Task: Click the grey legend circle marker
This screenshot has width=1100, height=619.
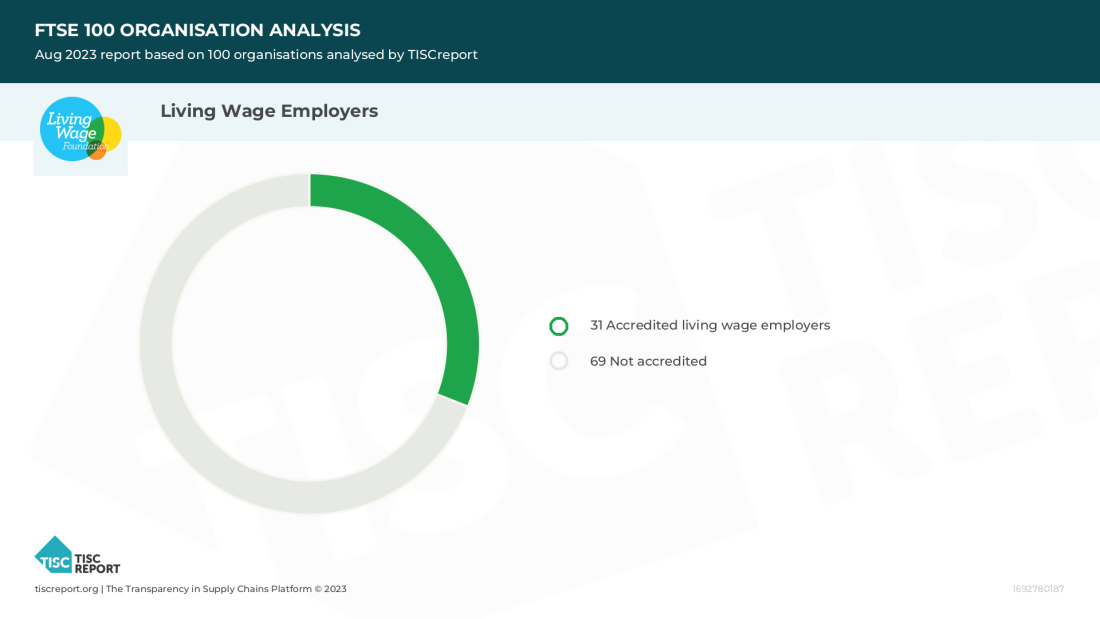Action: coord(558,361)
